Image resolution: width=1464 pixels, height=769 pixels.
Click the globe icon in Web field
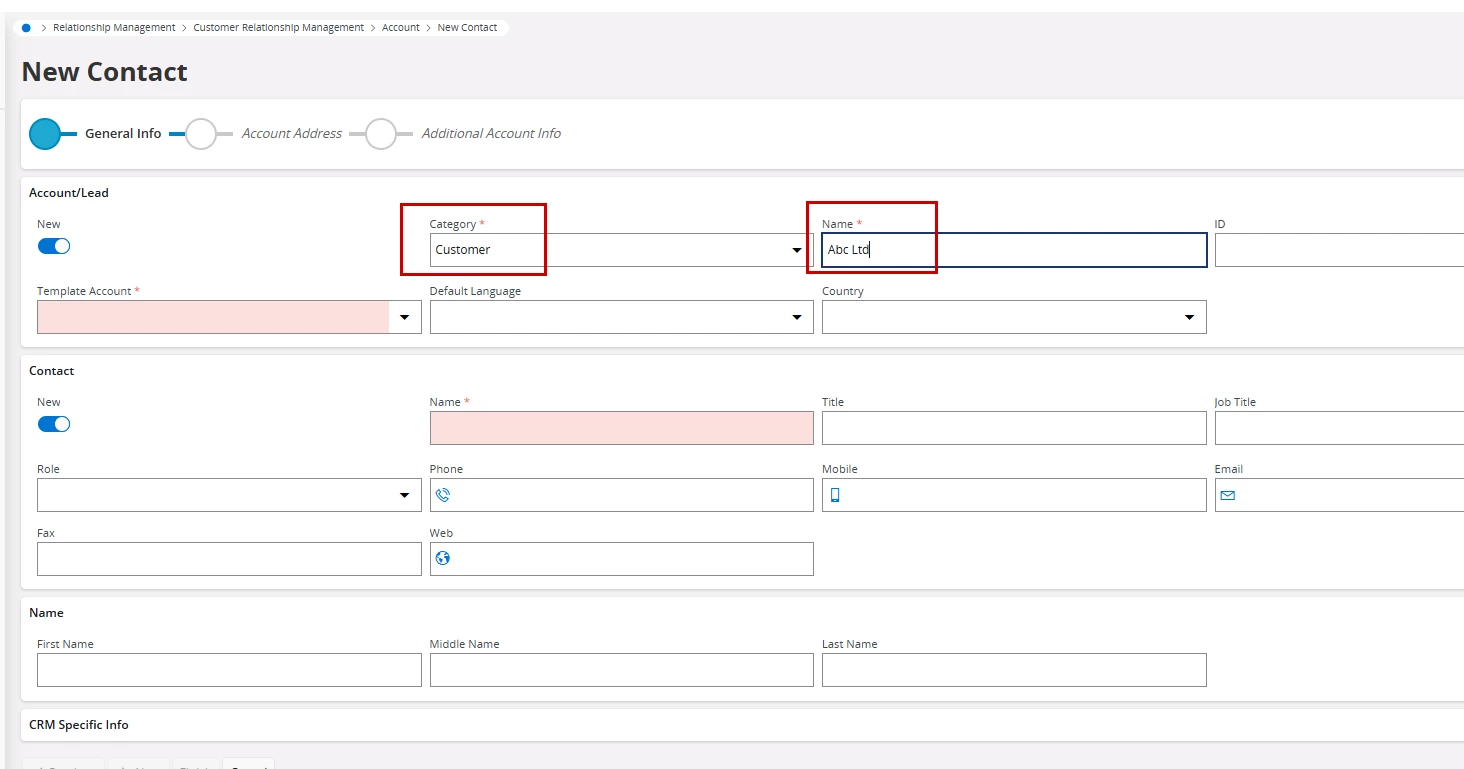tap(443, 558)
